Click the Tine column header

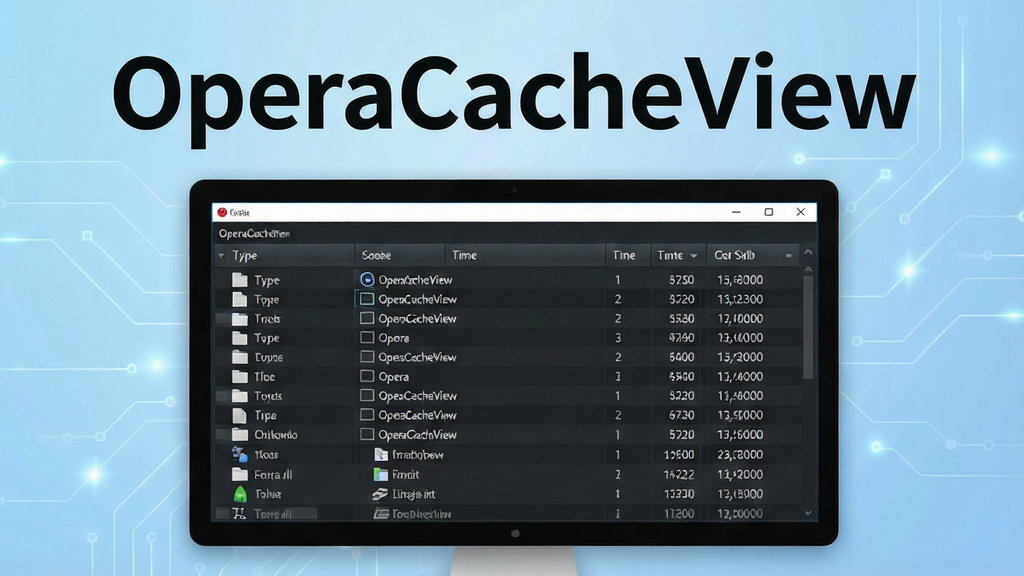click(628, 255)
